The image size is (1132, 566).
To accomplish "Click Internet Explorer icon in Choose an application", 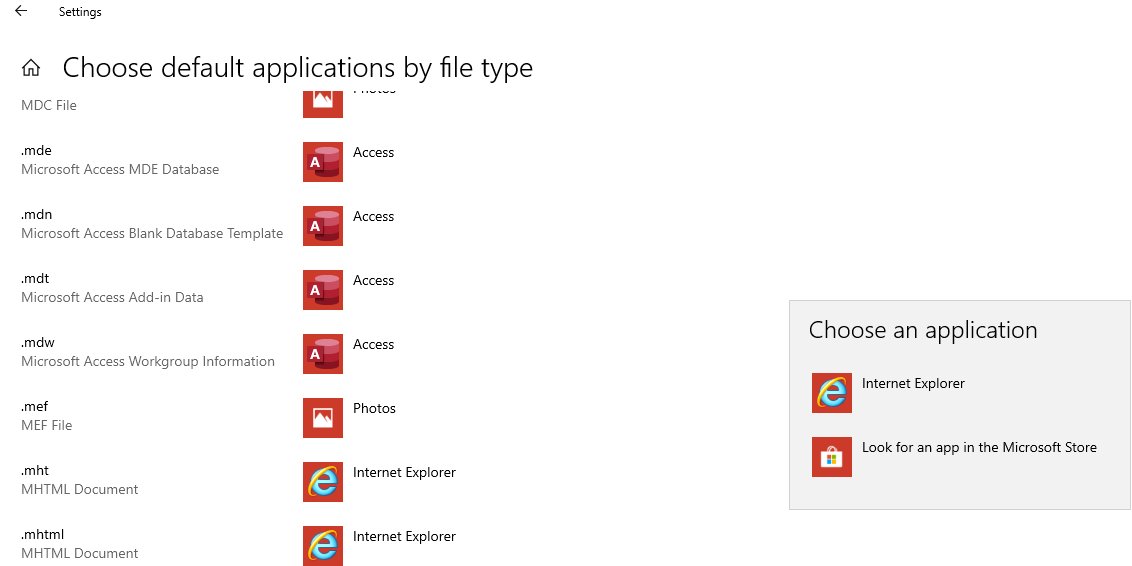I will coord(832,393).
